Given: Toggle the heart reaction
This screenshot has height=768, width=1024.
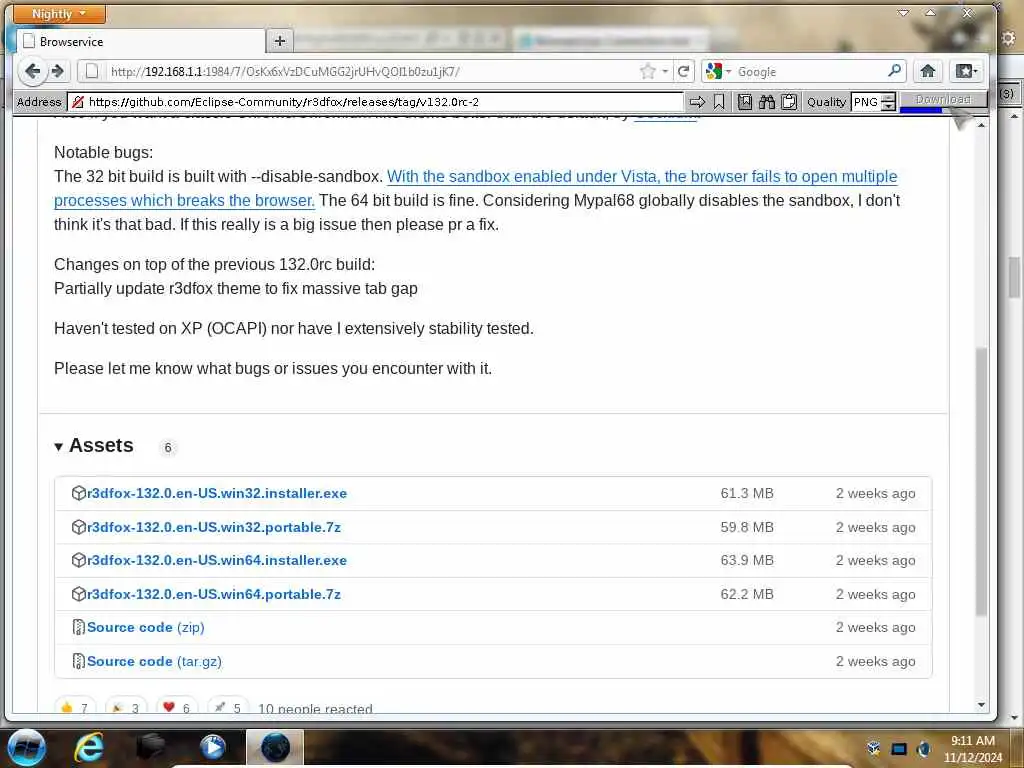Looking at the screenshot, I should tap(176, 707).
